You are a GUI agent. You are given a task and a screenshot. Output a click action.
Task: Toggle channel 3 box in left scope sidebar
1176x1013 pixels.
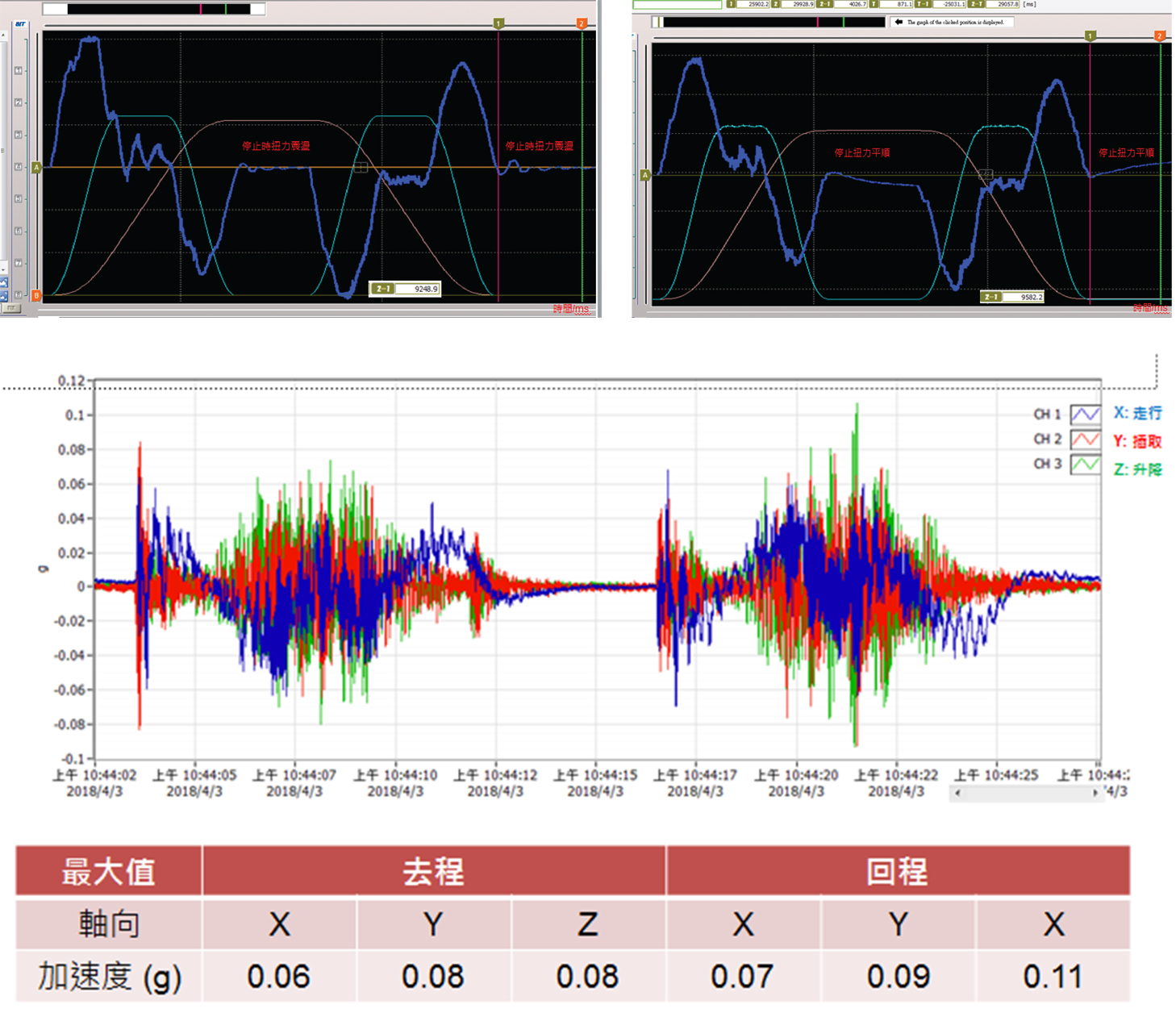coord(19,135)
